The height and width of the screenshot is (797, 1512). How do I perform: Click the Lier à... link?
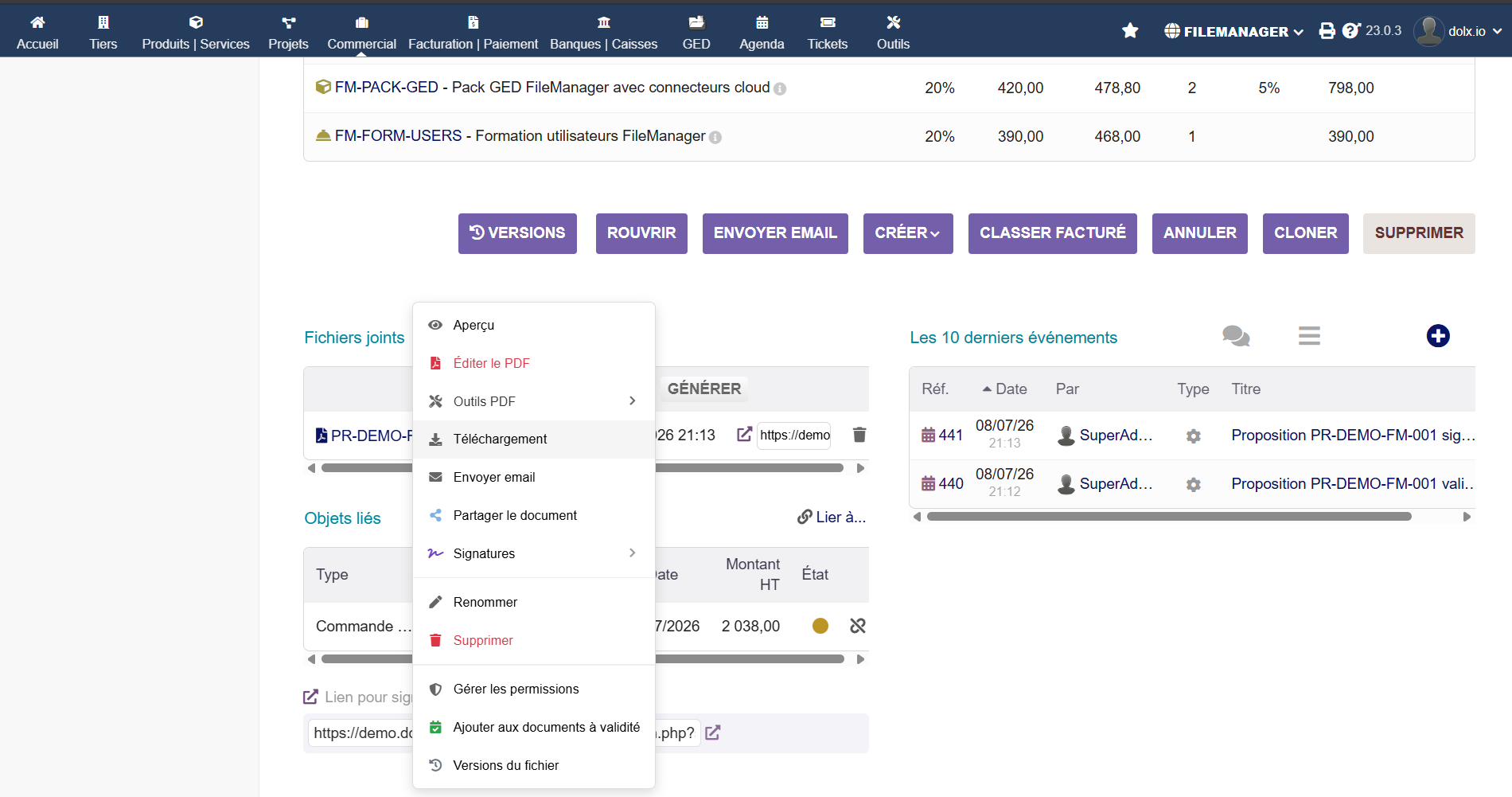click(x=832, y=518)
